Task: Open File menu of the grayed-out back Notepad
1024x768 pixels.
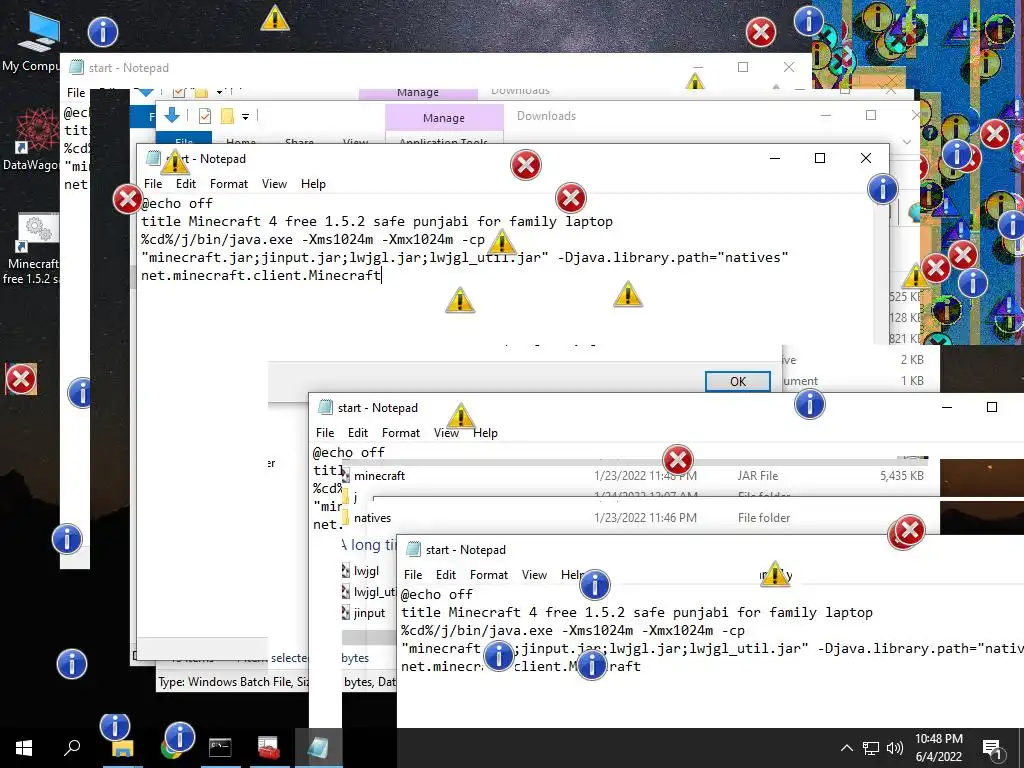Action: coord(76,93)
